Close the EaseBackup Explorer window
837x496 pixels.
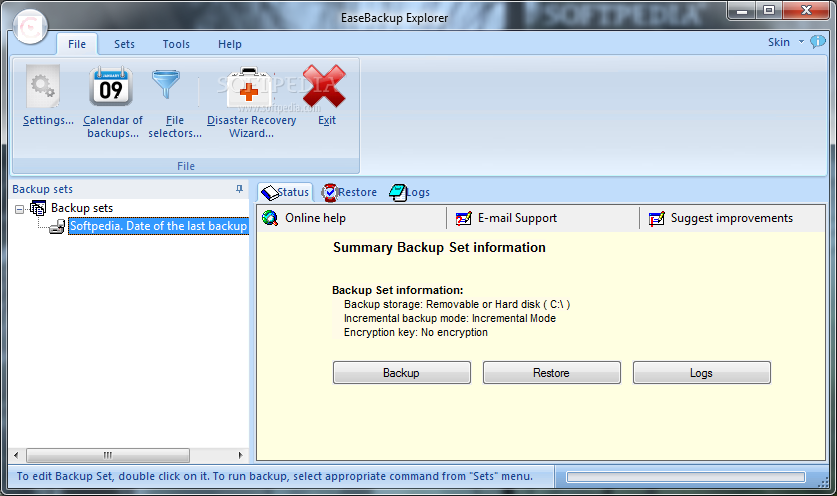806,11
